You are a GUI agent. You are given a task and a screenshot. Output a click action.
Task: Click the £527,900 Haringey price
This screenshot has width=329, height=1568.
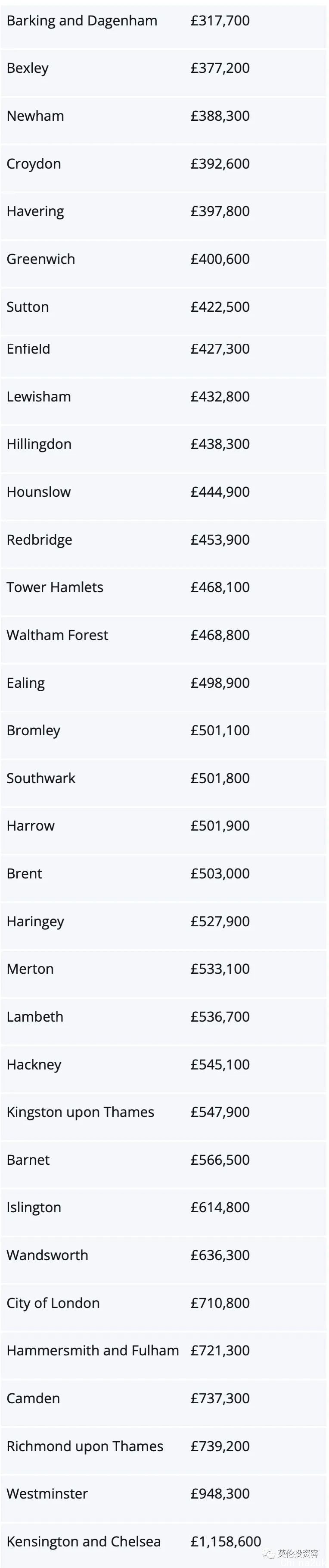220,921
